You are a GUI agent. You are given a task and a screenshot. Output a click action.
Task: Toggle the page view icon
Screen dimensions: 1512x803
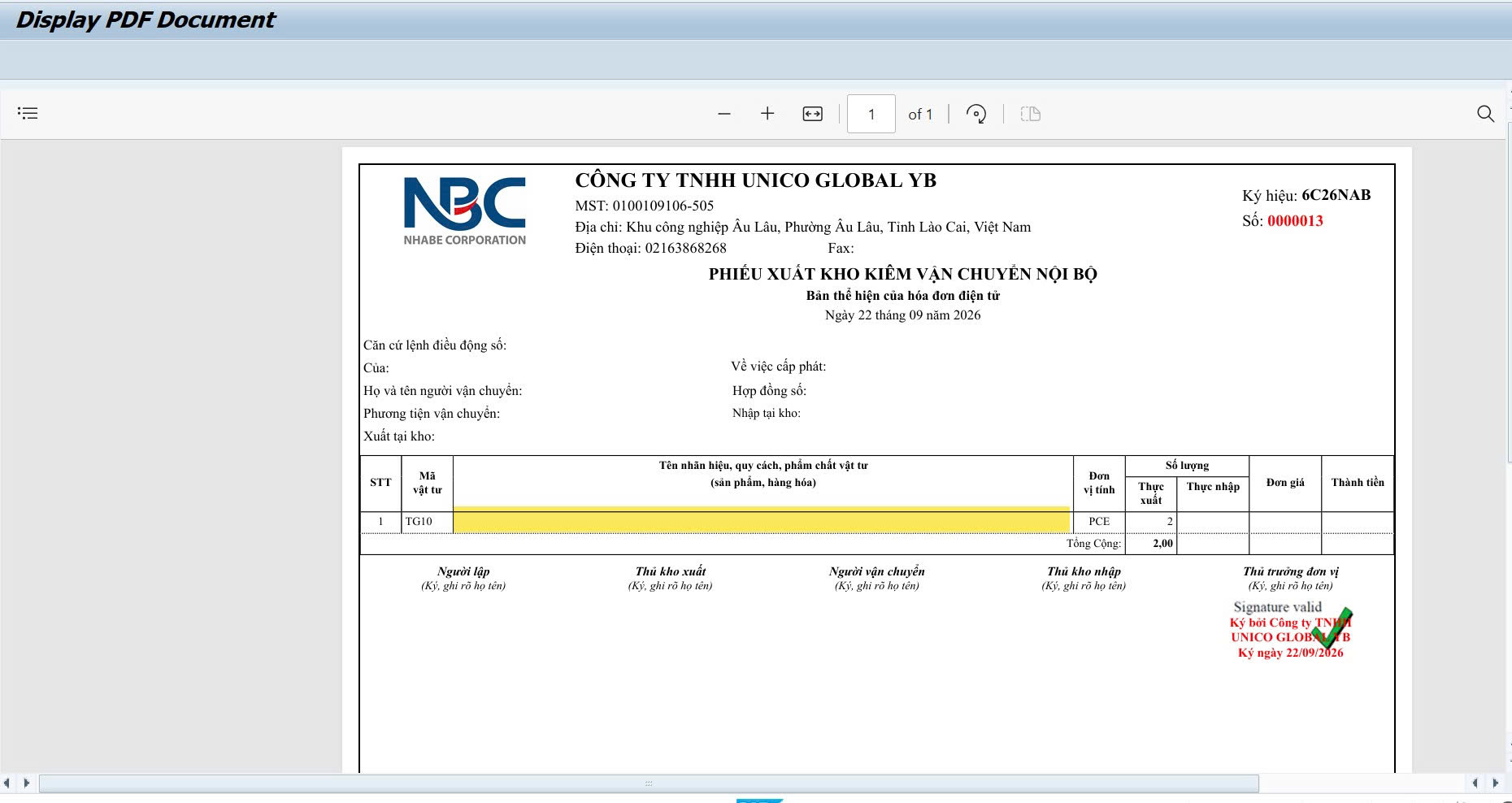1031,114
